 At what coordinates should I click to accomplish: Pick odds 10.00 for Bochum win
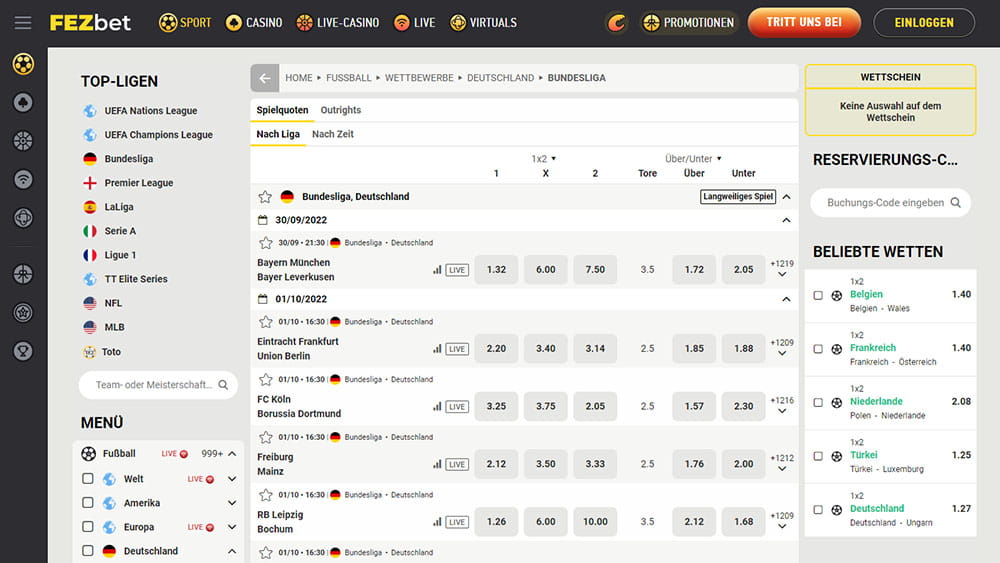click(x=595, y=522)
